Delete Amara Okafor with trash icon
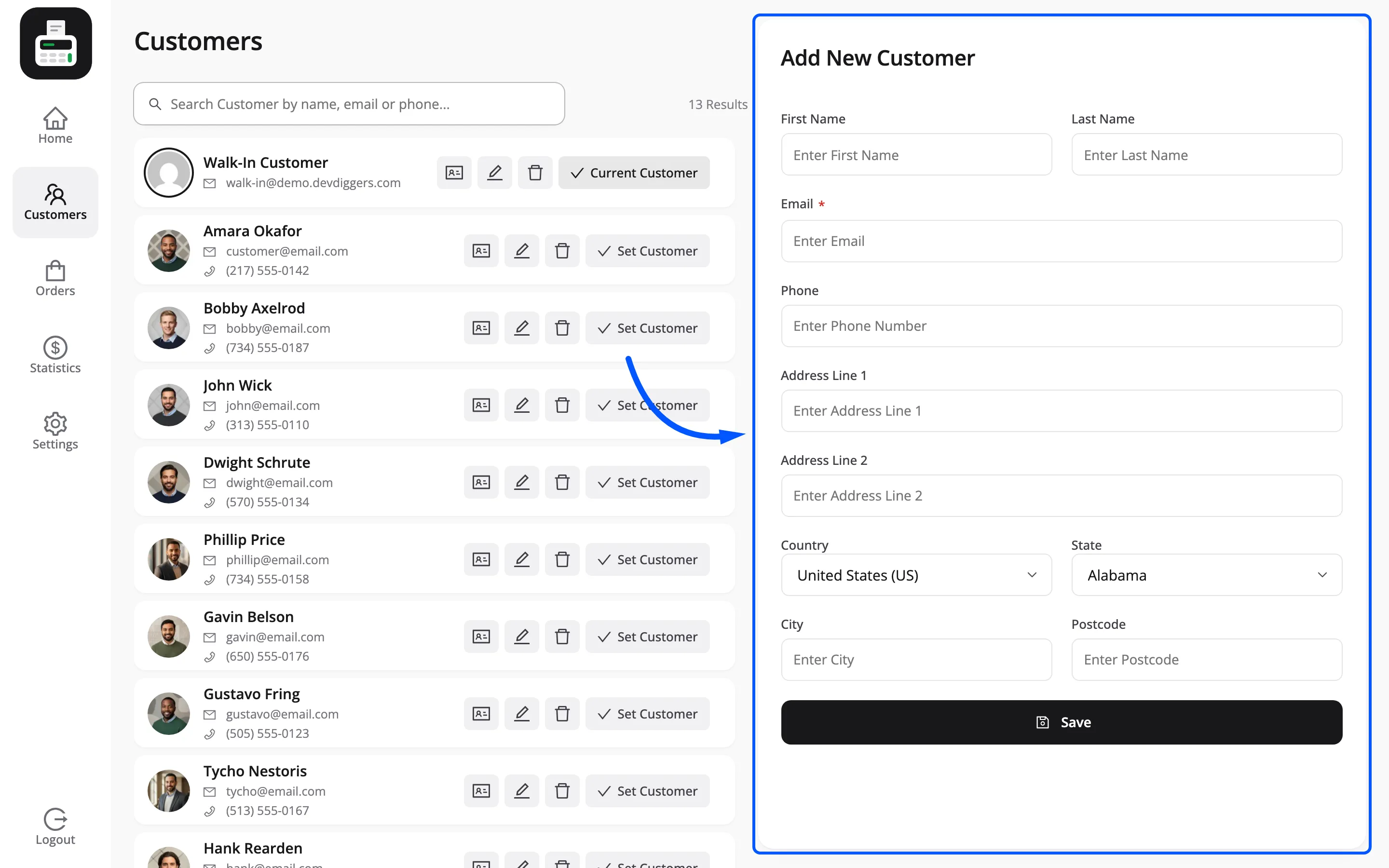This screenshot has width=1389, height=868. tap(562, 251)
